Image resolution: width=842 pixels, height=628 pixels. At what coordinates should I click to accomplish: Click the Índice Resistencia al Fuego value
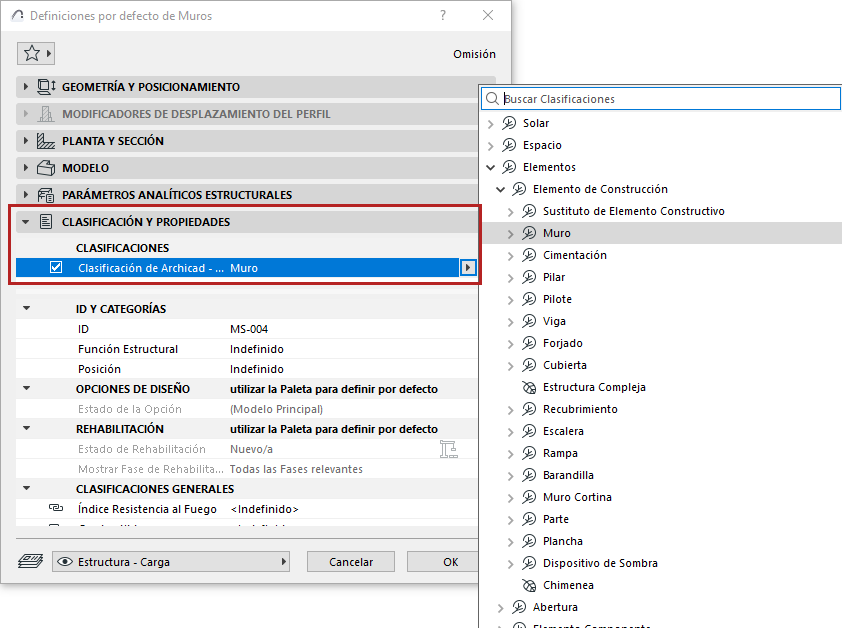click(x=264, y=509)
